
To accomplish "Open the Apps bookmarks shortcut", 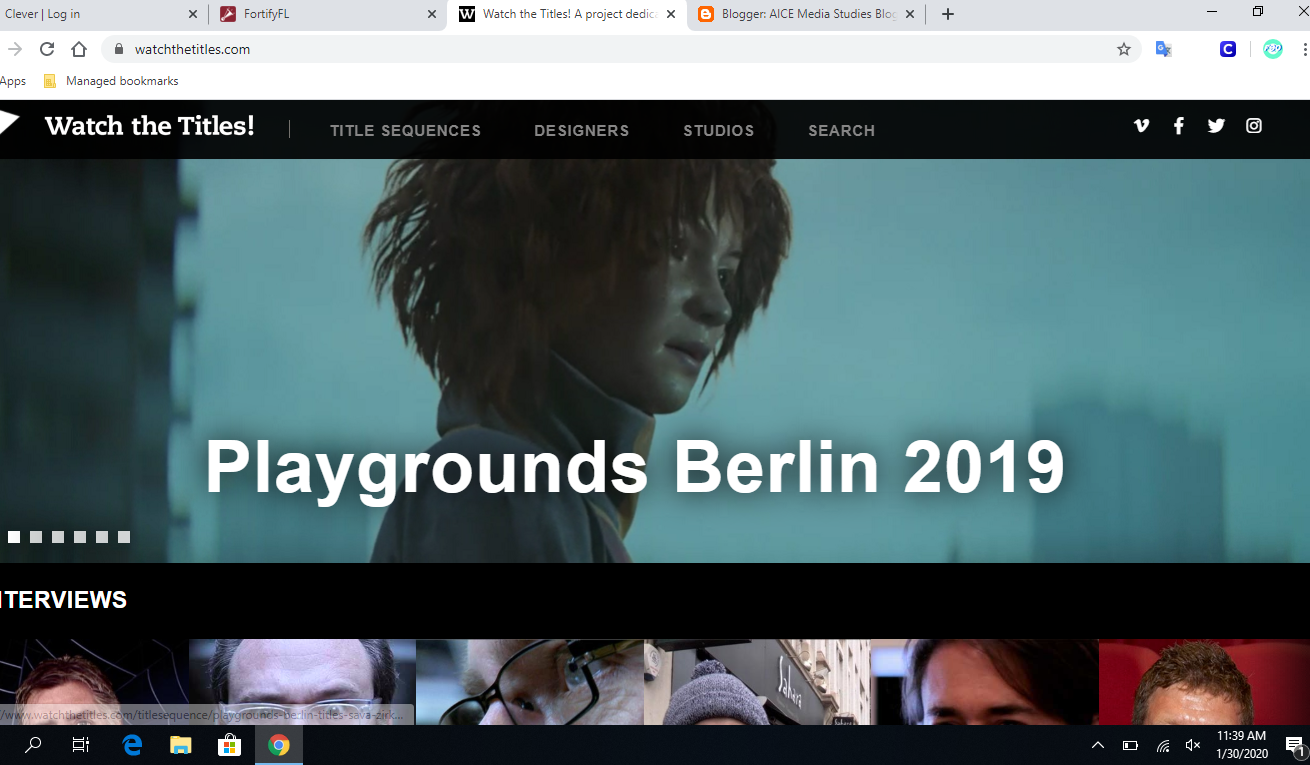I will (x=13, y=81).
